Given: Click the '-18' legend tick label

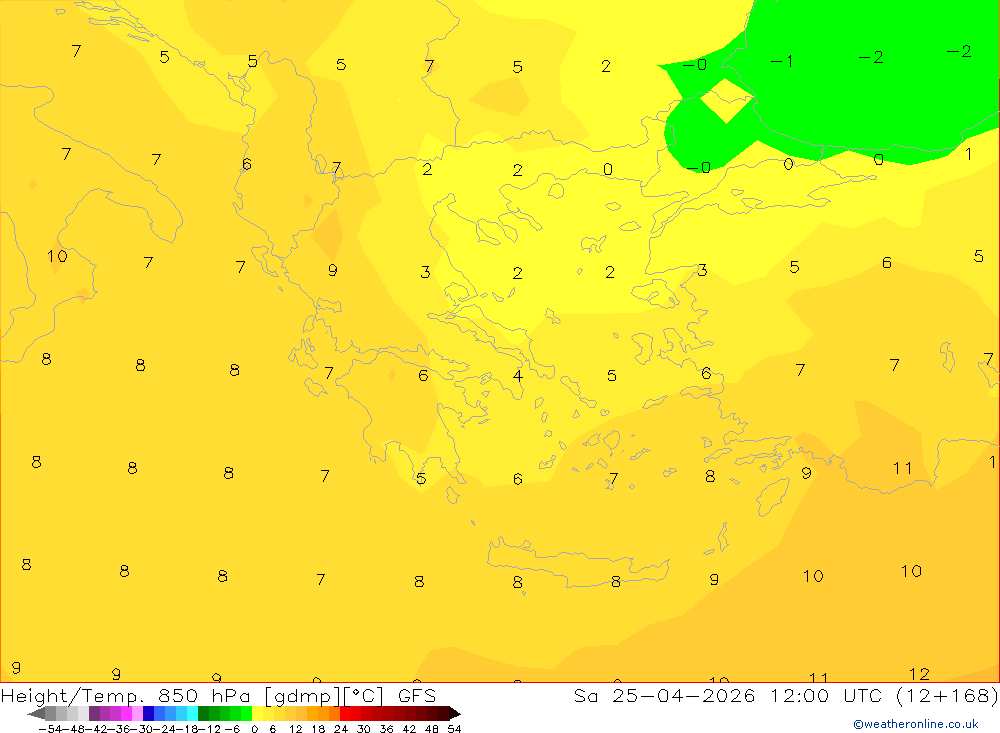Looking at the screenshot, I should click(x=185, y=729).
